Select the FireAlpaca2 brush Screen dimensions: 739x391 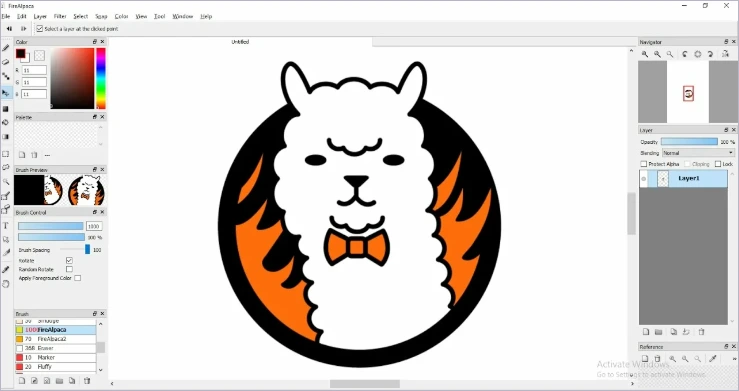[x=56, y=339]
